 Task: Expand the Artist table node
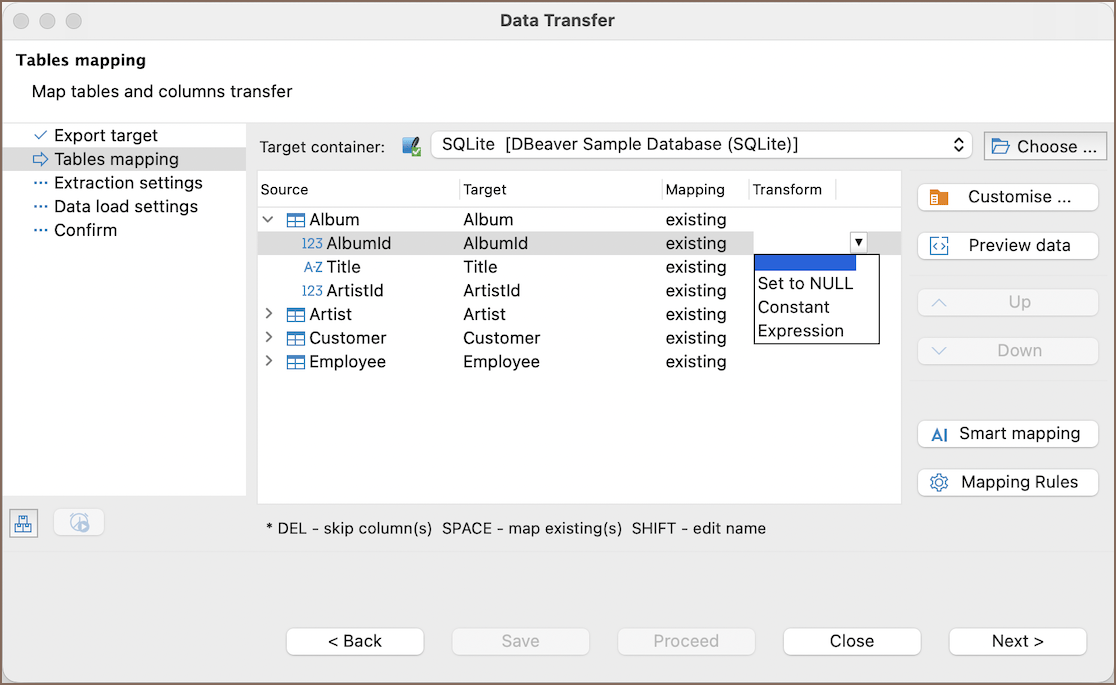(268, 314)
